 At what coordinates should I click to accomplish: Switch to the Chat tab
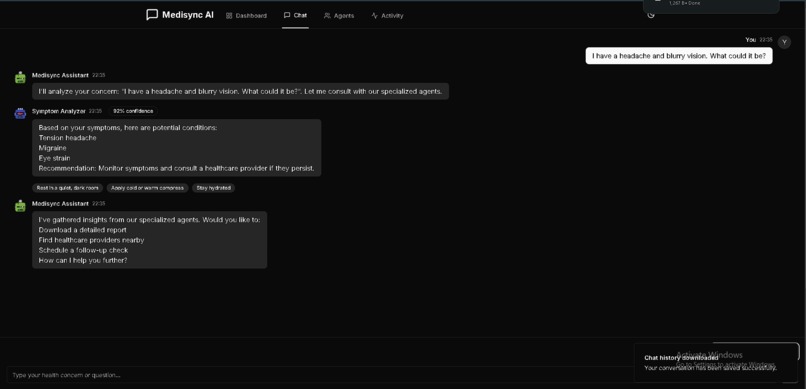pyautogui.click(x=296, y=15)
